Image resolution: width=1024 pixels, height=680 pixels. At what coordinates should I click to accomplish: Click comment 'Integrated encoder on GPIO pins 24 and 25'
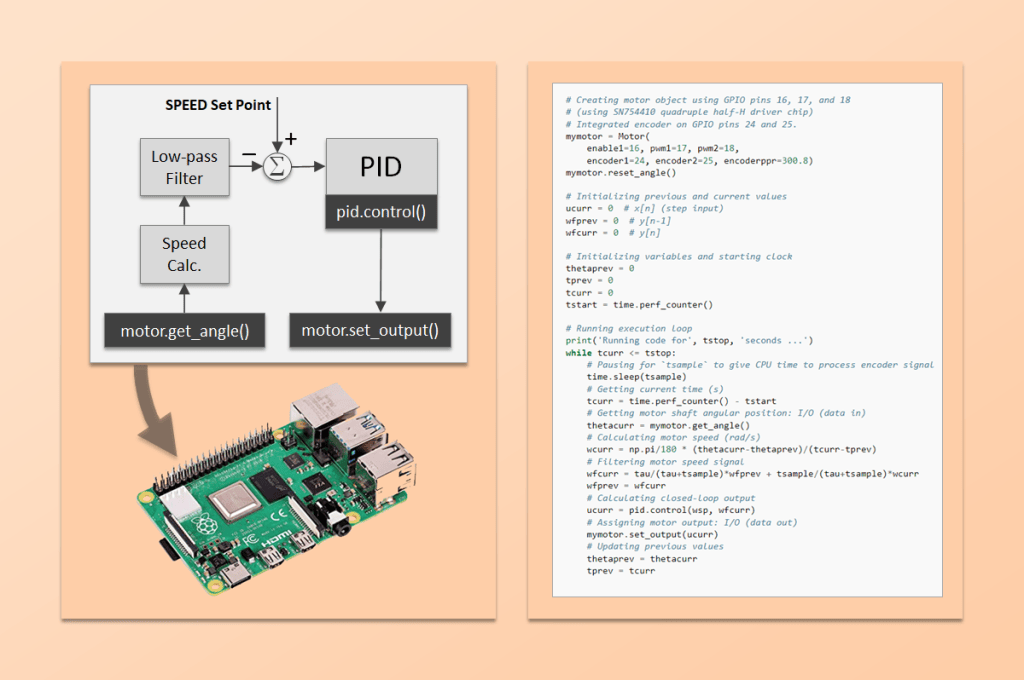click(681, 124)
